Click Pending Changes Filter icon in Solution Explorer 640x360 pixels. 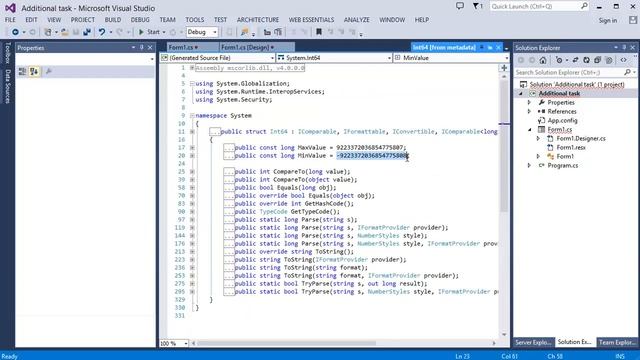point(559,60)
